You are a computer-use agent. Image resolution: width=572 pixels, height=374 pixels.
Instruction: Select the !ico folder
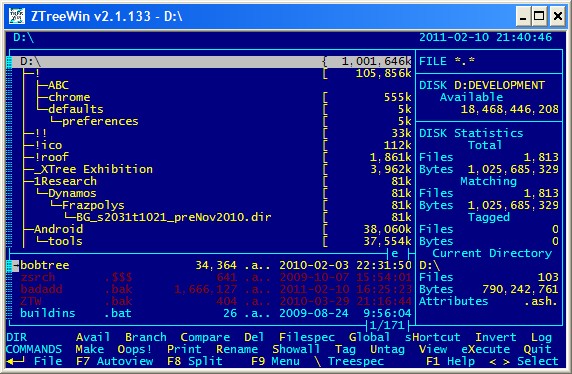[48, 145]
